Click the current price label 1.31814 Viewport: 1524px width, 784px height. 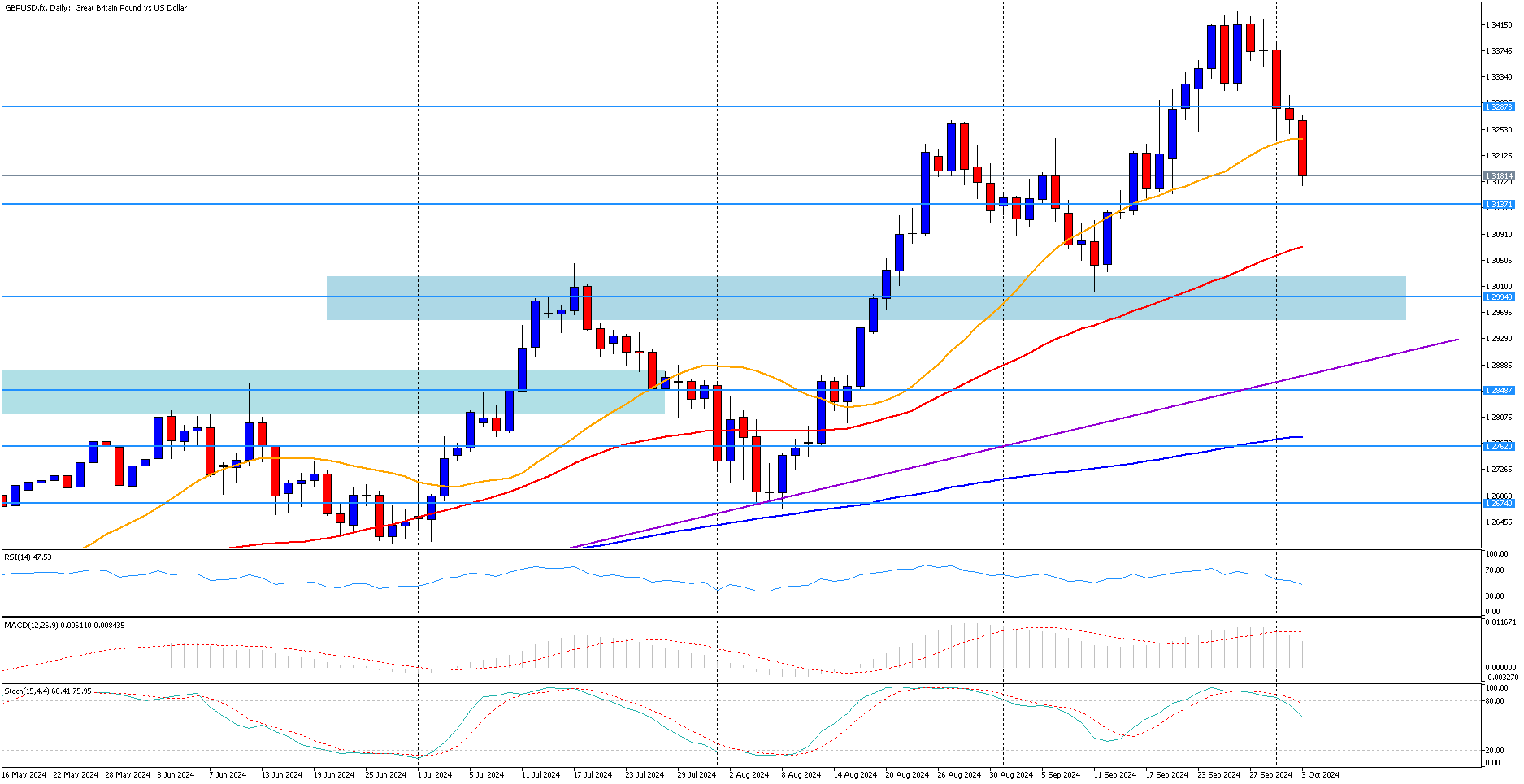pos(1498,175)
